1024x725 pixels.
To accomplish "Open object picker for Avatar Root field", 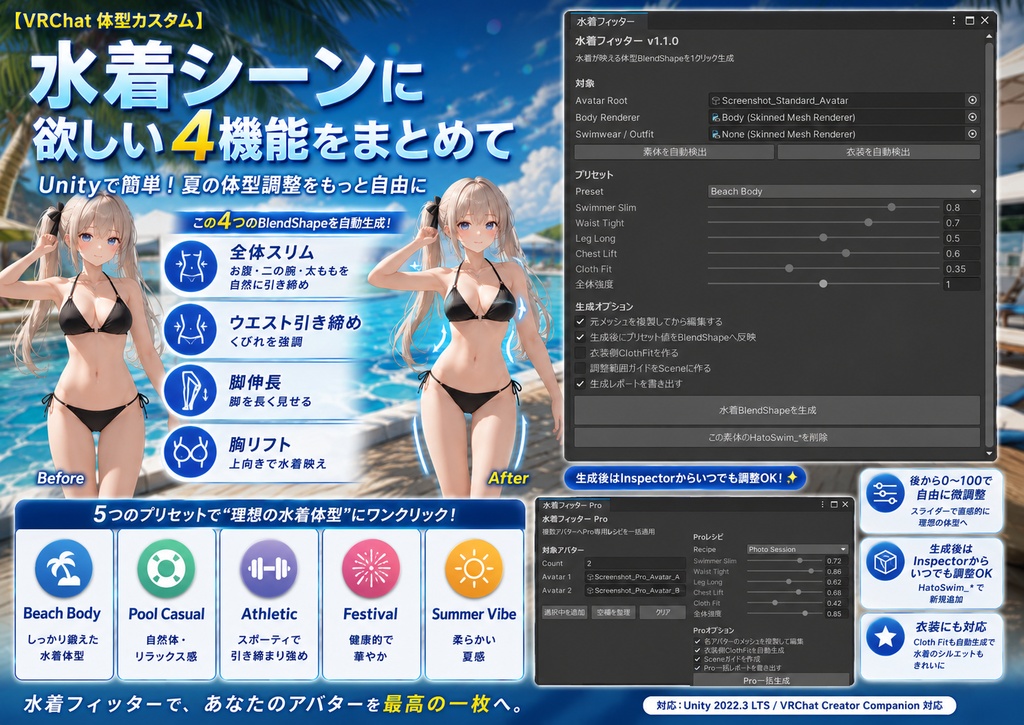I will (972, 100).
